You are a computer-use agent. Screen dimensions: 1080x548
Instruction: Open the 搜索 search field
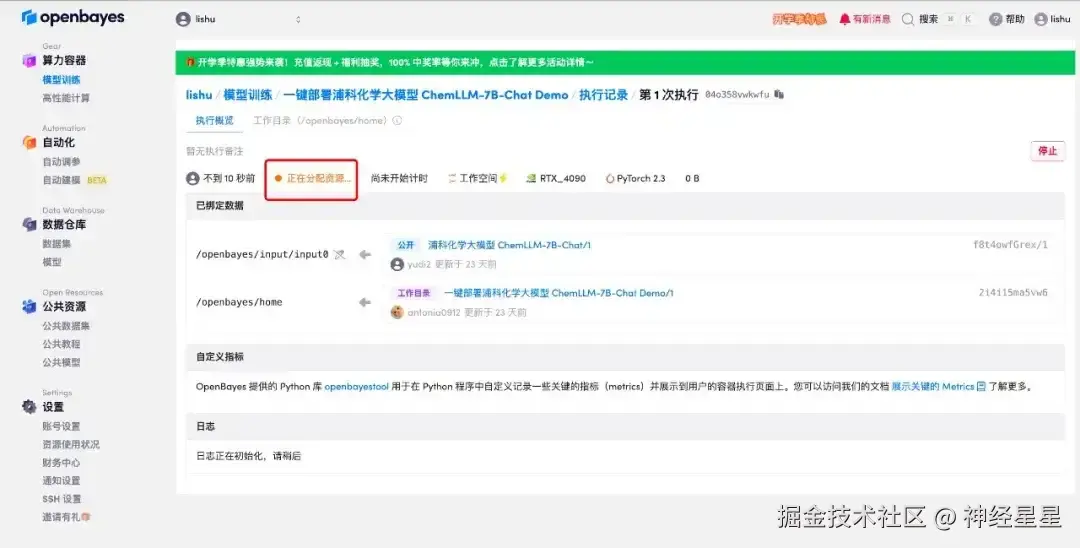pyautogui.click(x=939, y=19)
